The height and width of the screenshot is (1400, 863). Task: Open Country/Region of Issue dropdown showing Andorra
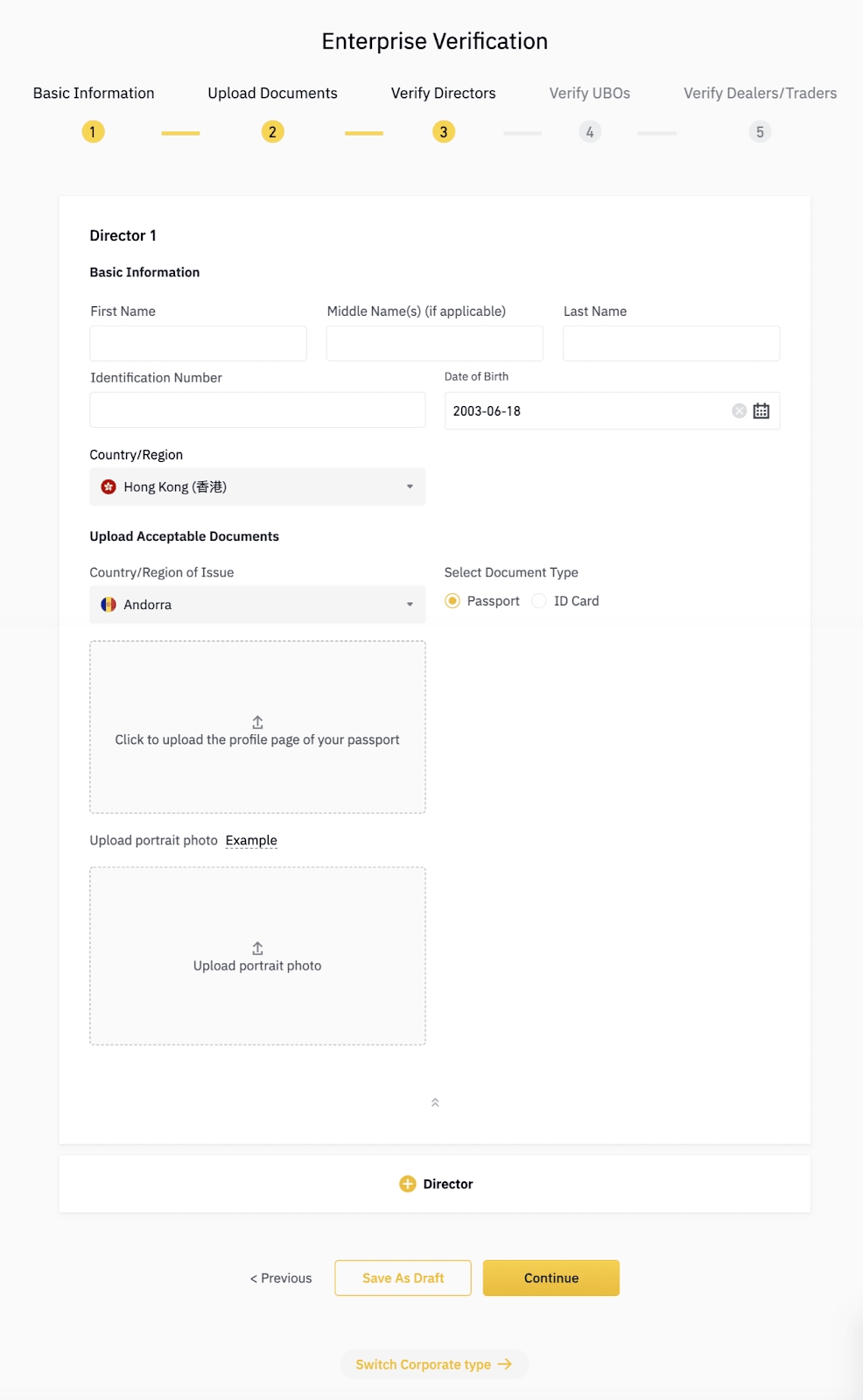tap(257, 605)
